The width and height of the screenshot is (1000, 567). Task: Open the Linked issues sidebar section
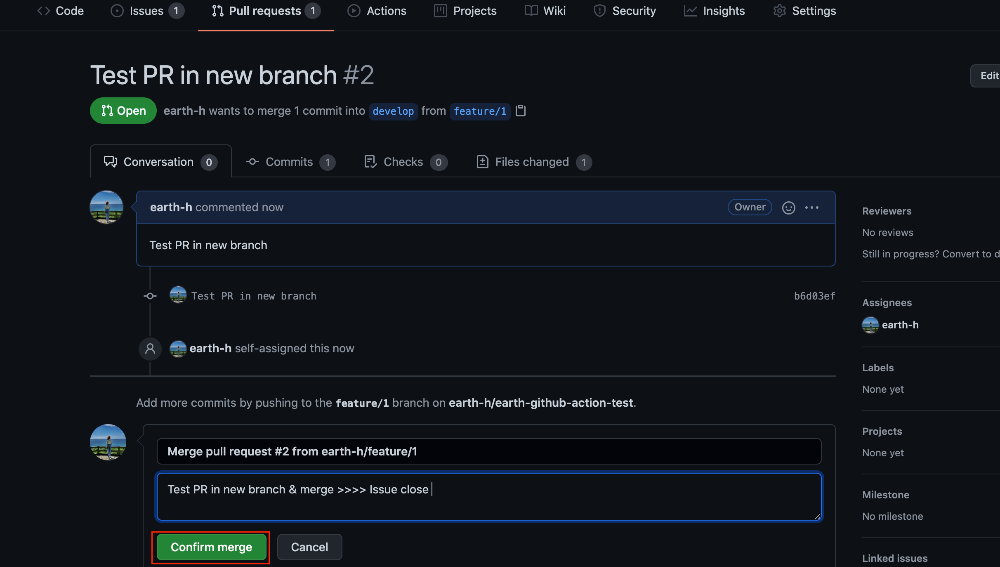[895, 558]
